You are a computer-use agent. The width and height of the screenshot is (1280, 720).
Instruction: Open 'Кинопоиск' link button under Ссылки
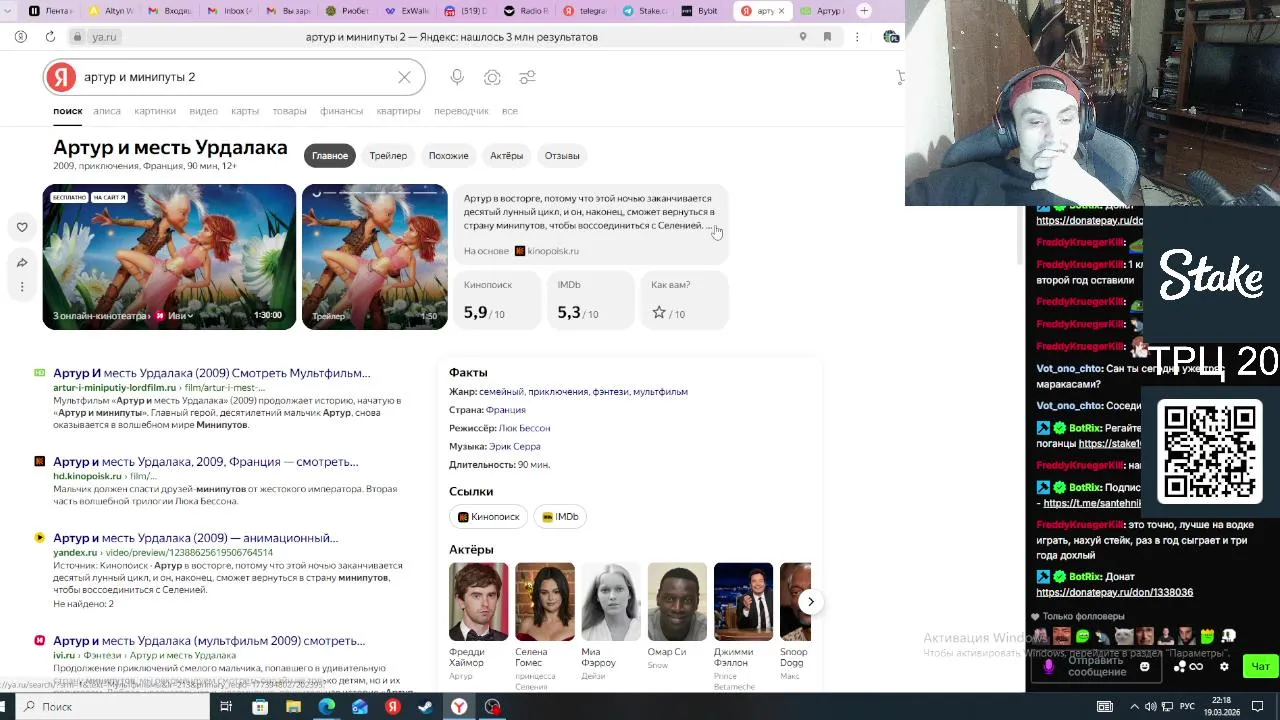(x=489, y=517)
